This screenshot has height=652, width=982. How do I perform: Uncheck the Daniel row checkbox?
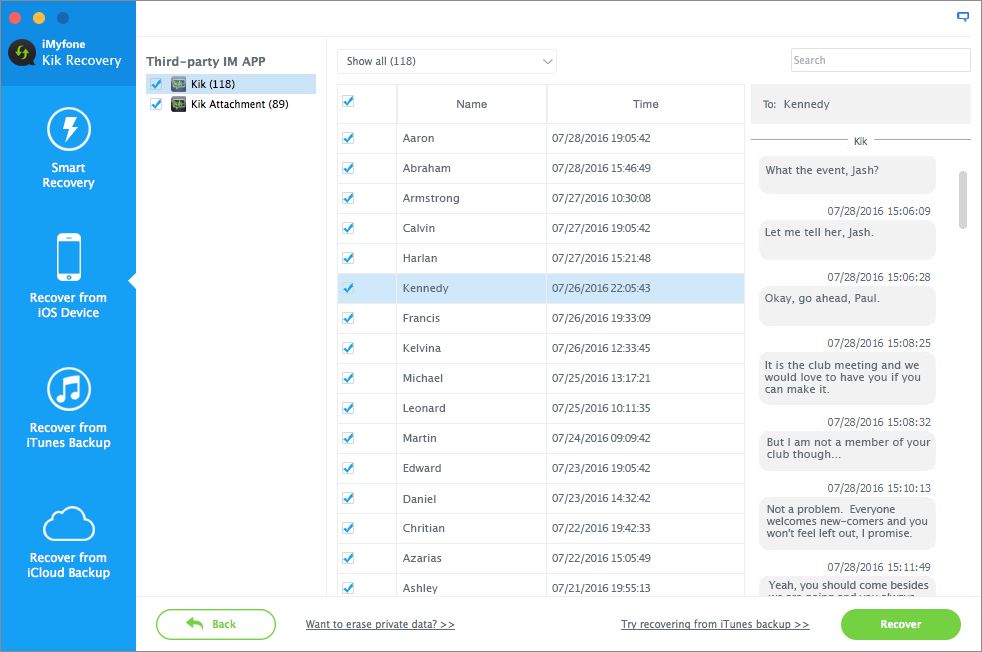coord(348,499)
